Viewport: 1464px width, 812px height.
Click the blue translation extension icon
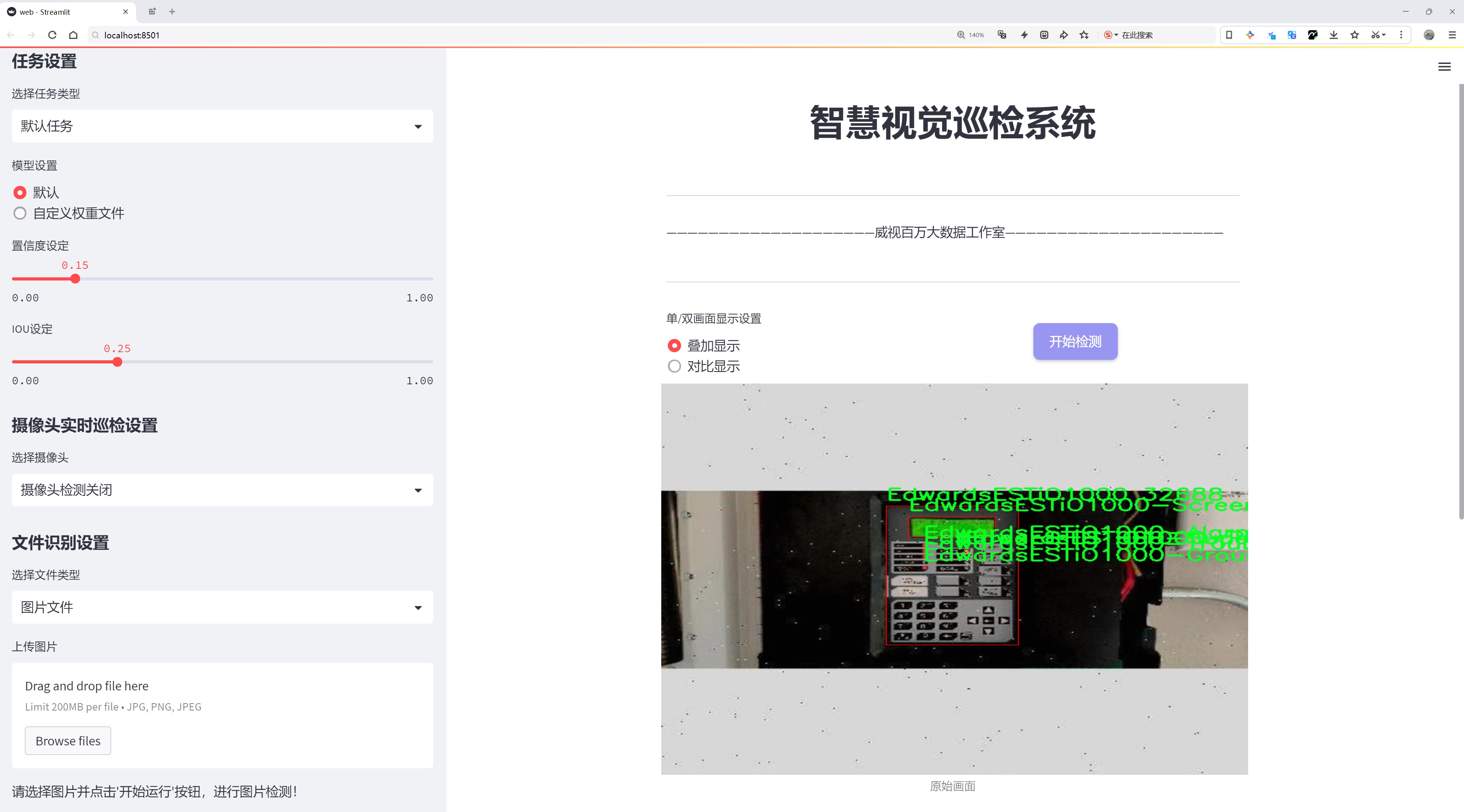[1292, 34]
